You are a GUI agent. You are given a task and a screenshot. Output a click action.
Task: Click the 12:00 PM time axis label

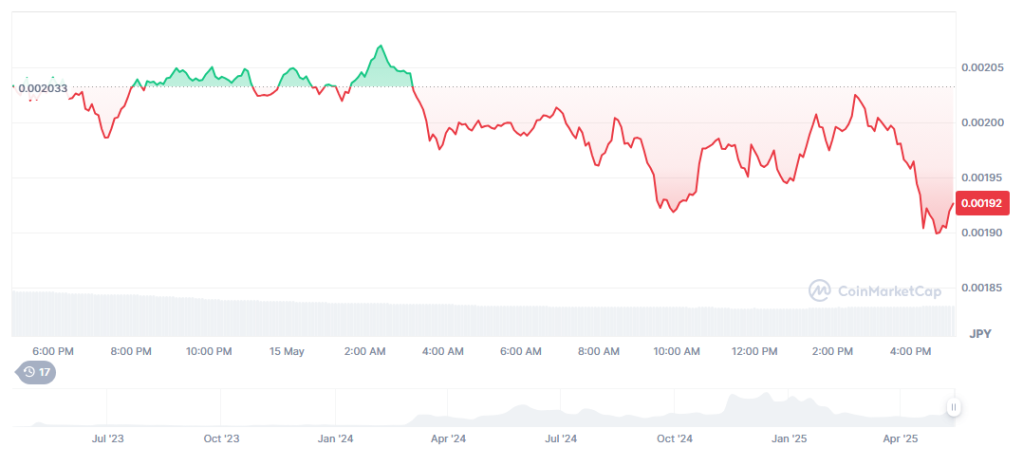point(754,351)
